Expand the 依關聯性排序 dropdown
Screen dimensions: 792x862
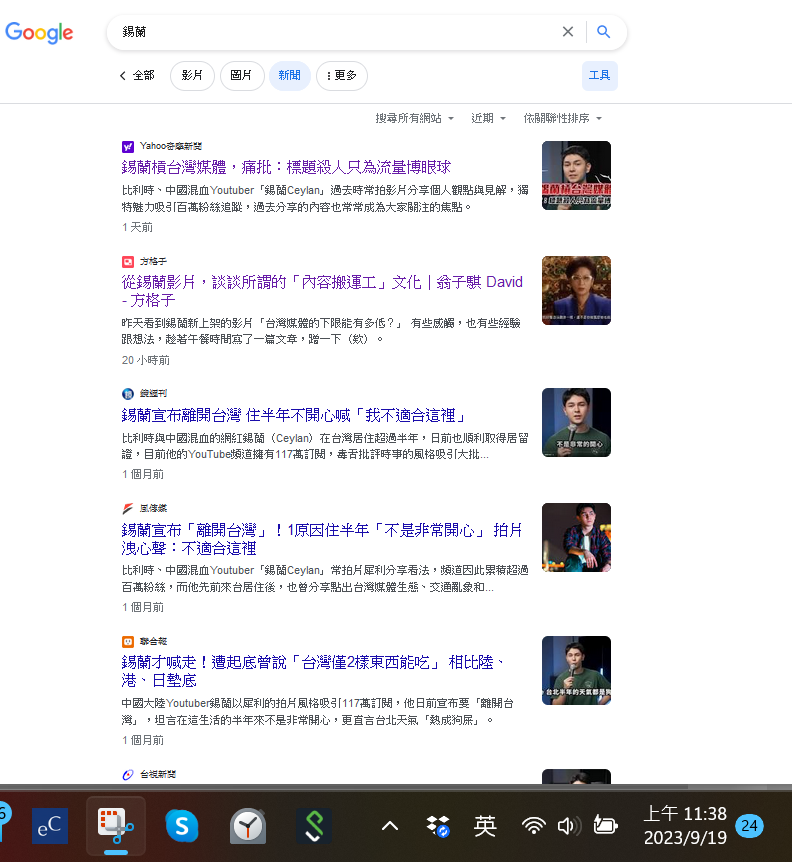(x=562, y=118)
